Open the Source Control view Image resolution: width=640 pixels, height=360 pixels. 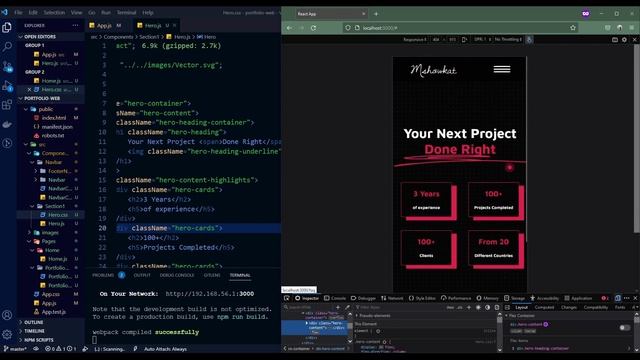[x=7, y=66]
